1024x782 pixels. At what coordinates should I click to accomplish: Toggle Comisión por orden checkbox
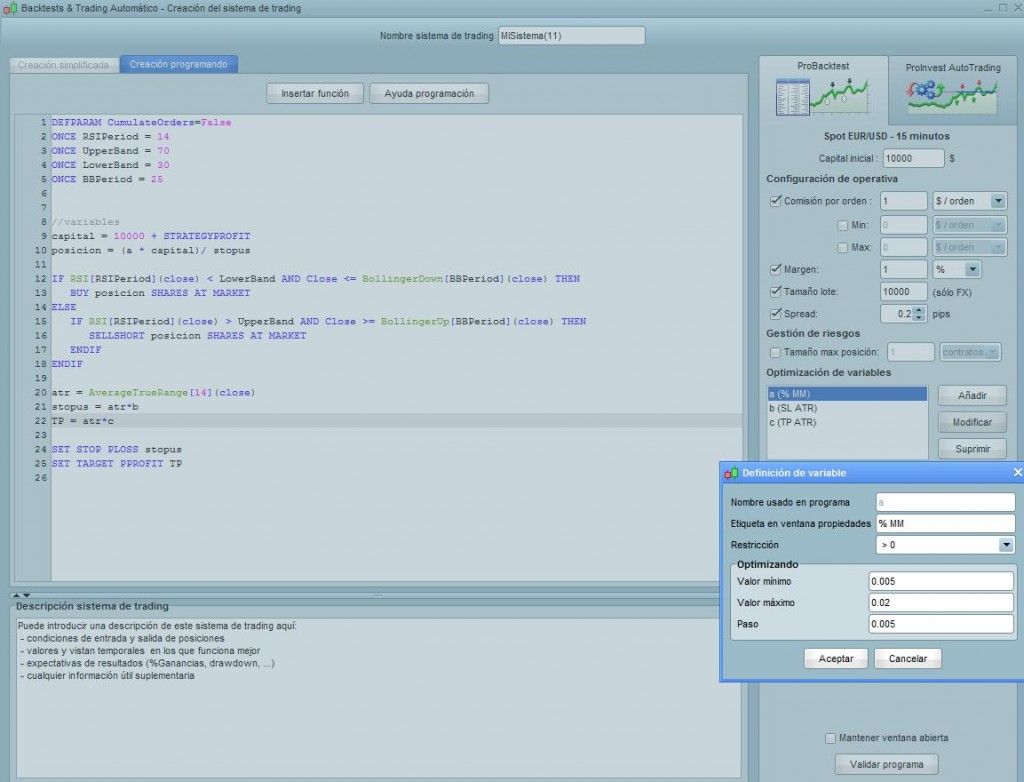775,201
